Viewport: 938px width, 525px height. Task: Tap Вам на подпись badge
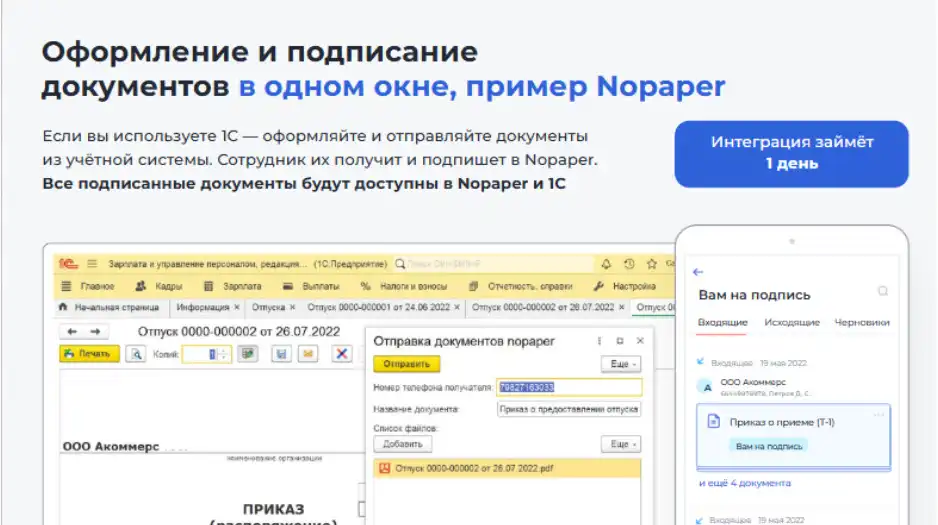pos(769,446)
